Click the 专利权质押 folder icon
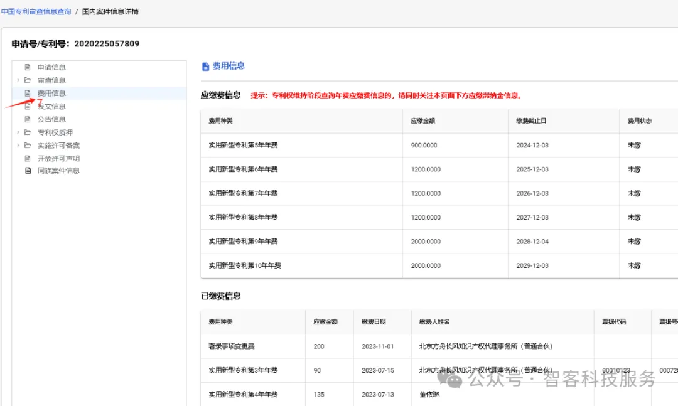 coord(27,132)
